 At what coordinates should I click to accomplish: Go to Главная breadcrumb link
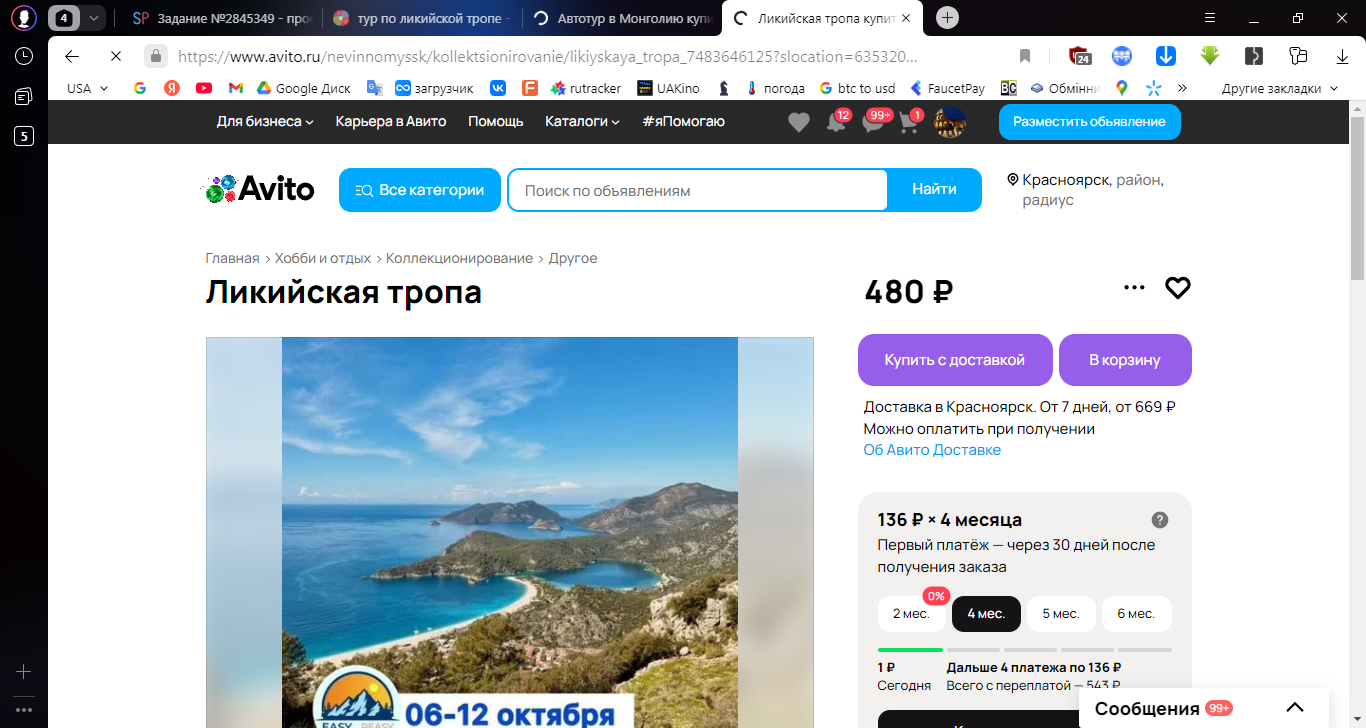tap(232, 258)
